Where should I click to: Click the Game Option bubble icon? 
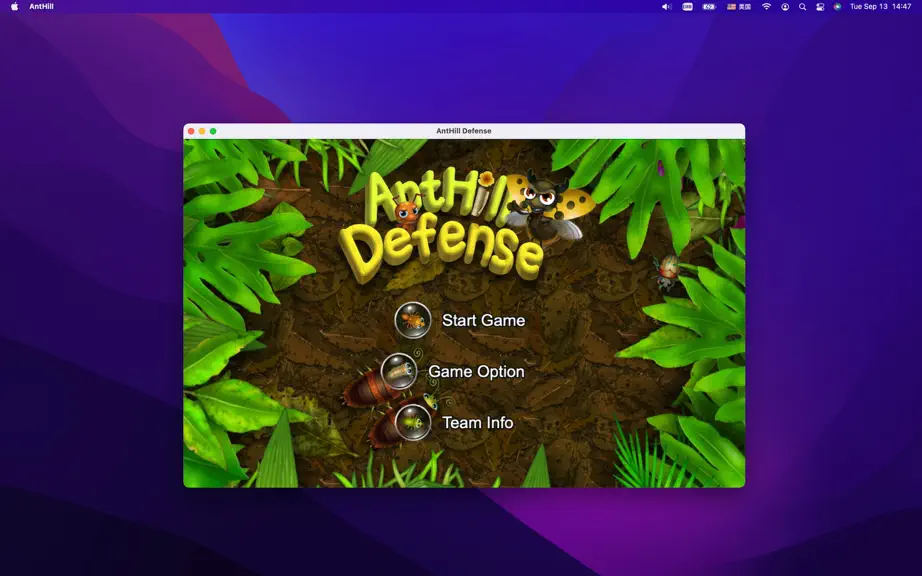(399, 371)
